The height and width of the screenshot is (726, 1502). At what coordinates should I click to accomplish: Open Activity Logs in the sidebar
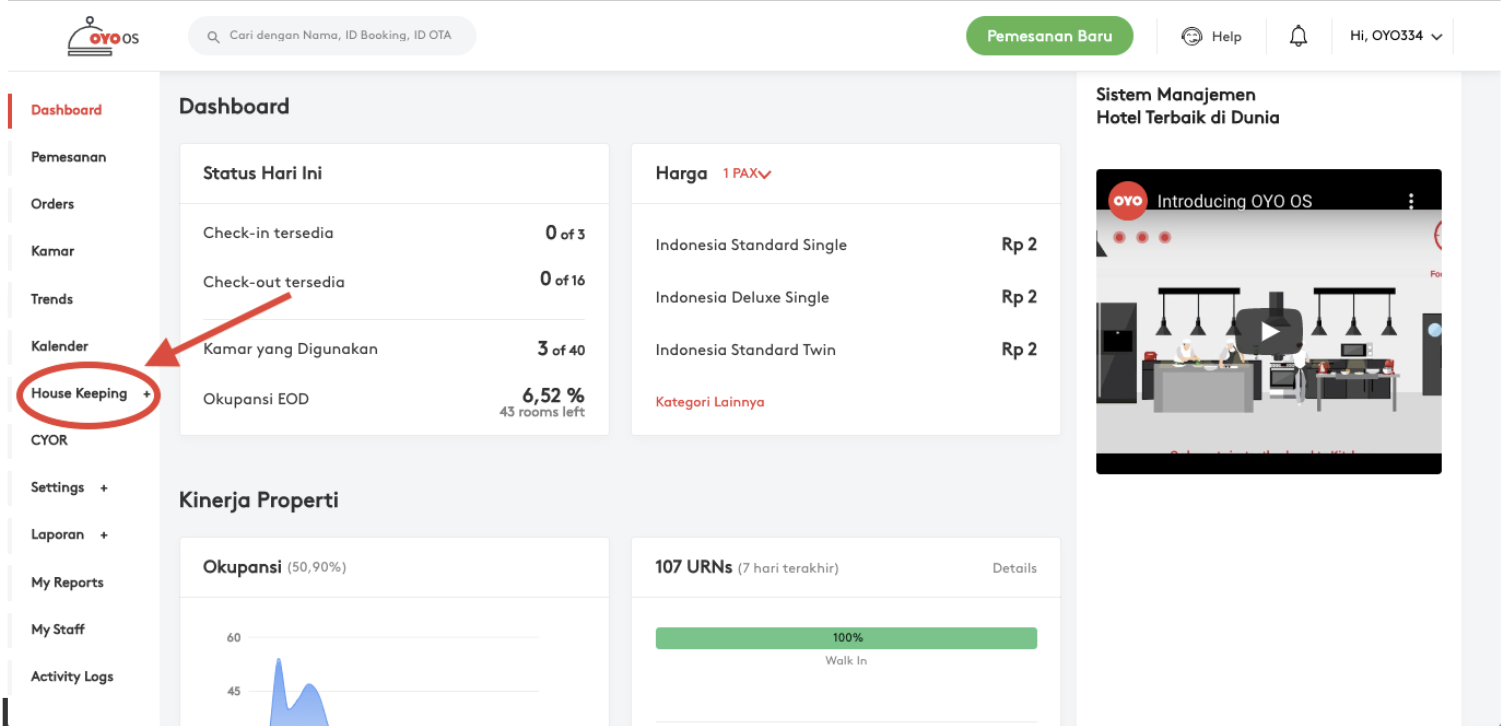[72, 677]
